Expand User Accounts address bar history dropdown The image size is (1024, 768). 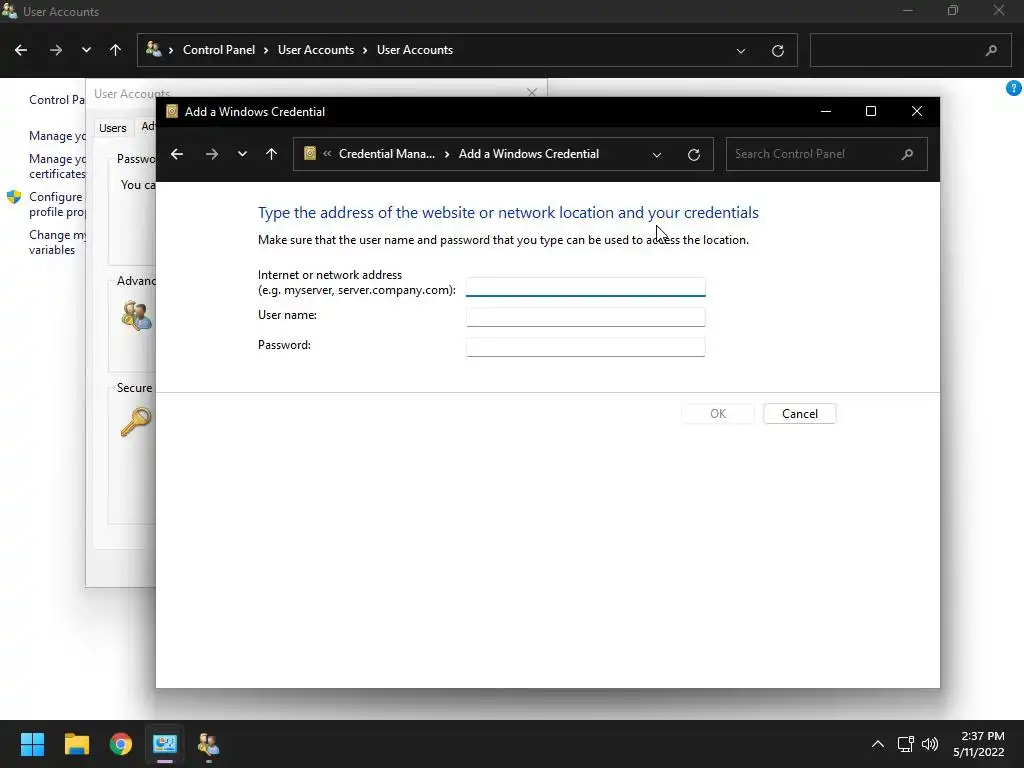(741, 51)
